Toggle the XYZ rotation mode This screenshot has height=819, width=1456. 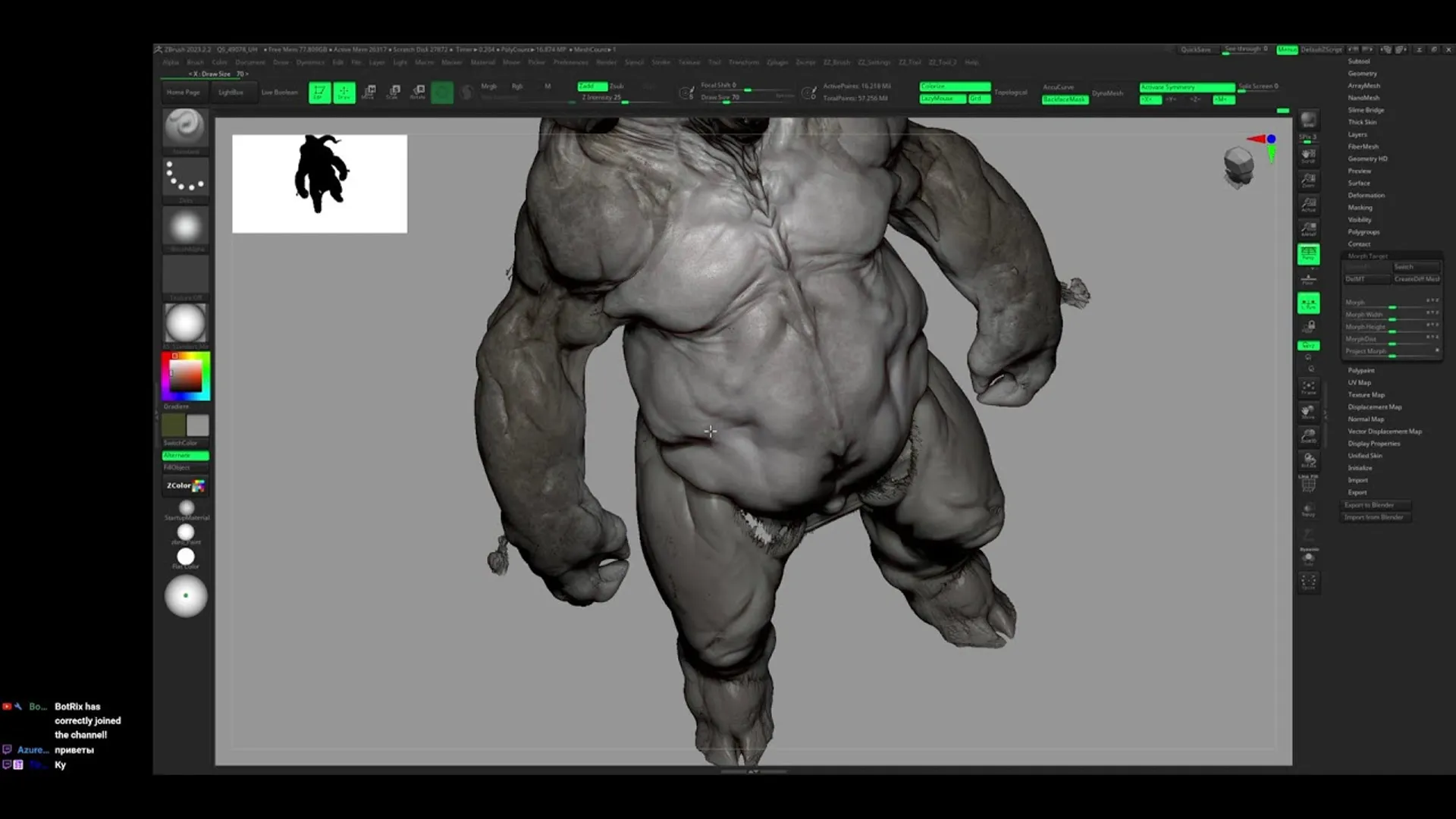tap(1308, 346)
